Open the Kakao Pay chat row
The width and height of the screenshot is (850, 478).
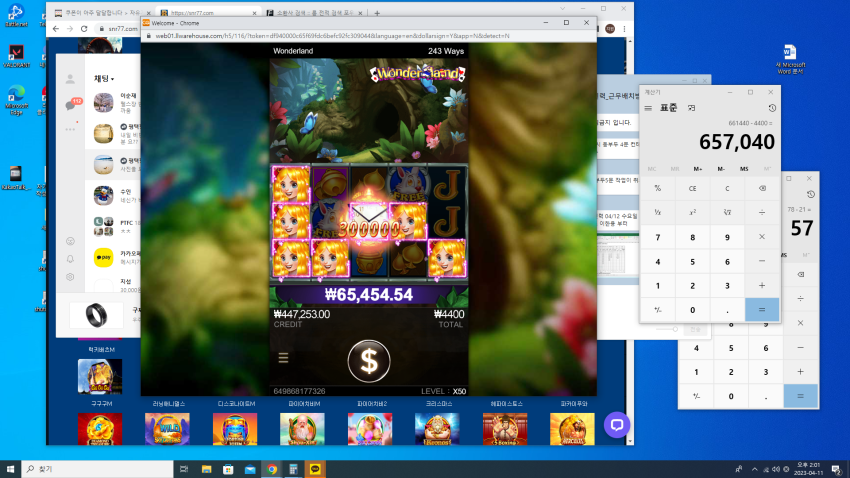[113, 257]
